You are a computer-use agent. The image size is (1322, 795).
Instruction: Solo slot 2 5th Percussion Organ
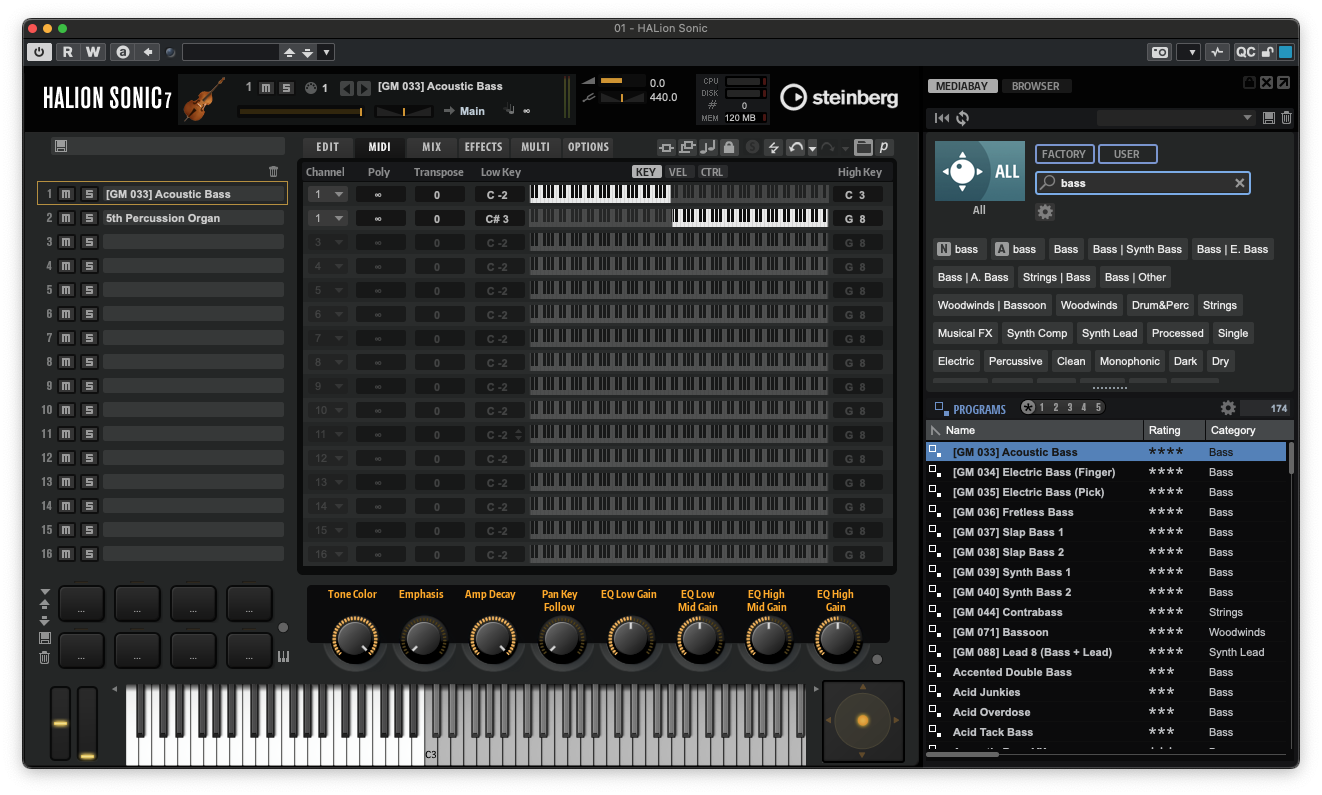point(89,218)
